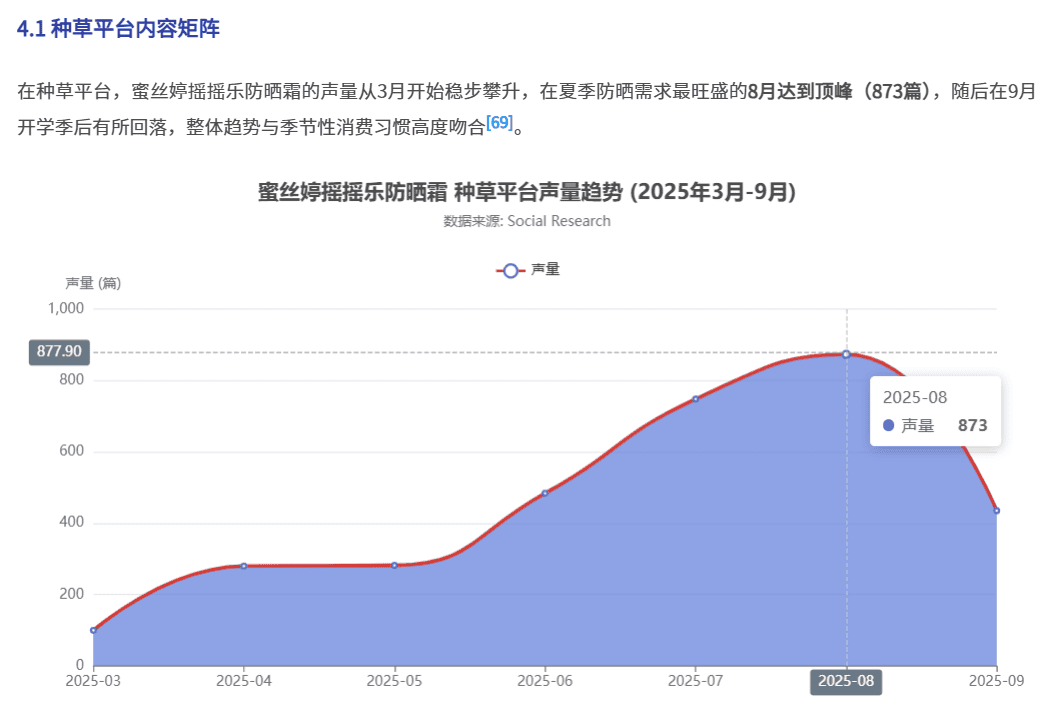
Task: Click the y-axis value 200
Action: 71,594
